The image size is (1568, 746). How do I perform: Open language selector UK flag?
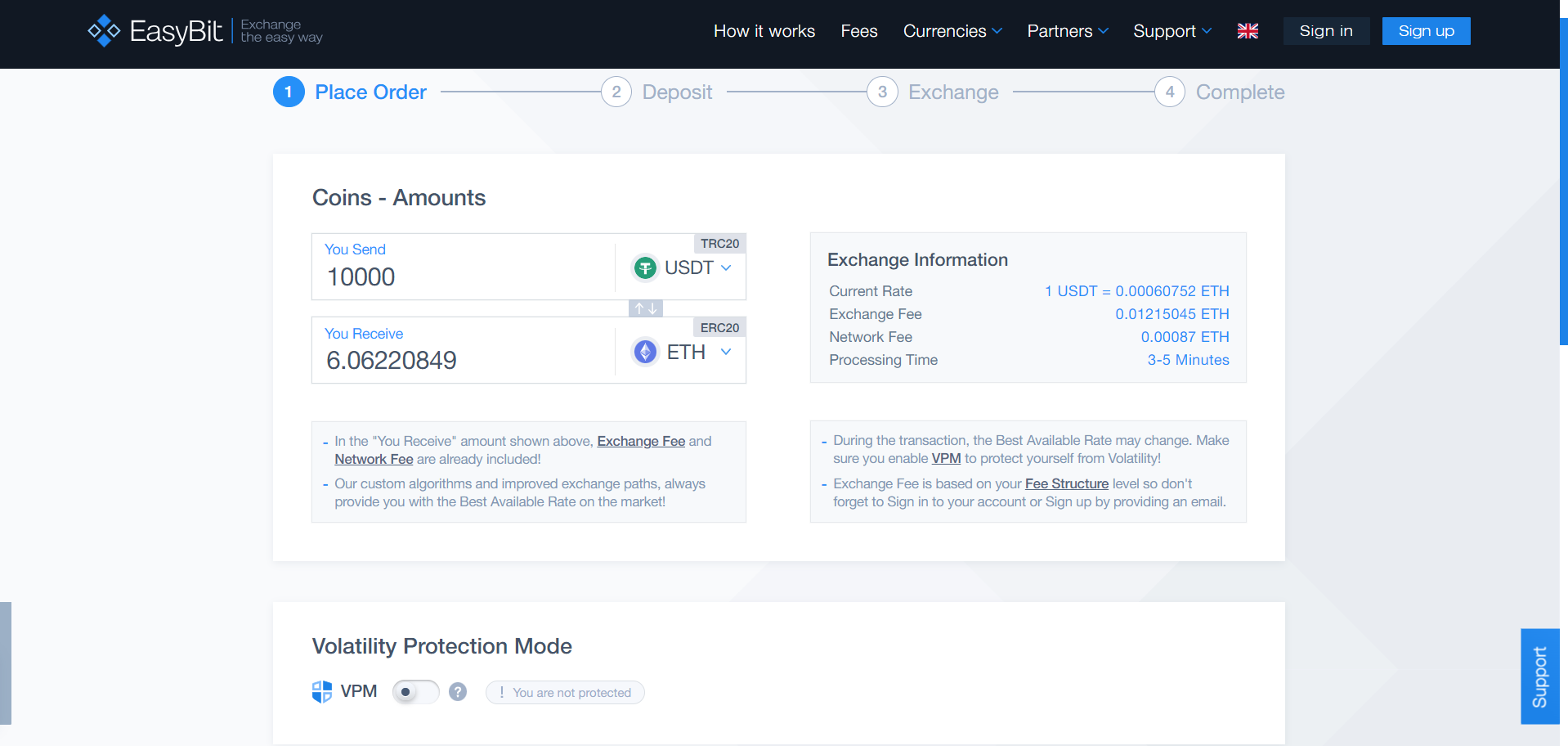(1248, 31)
